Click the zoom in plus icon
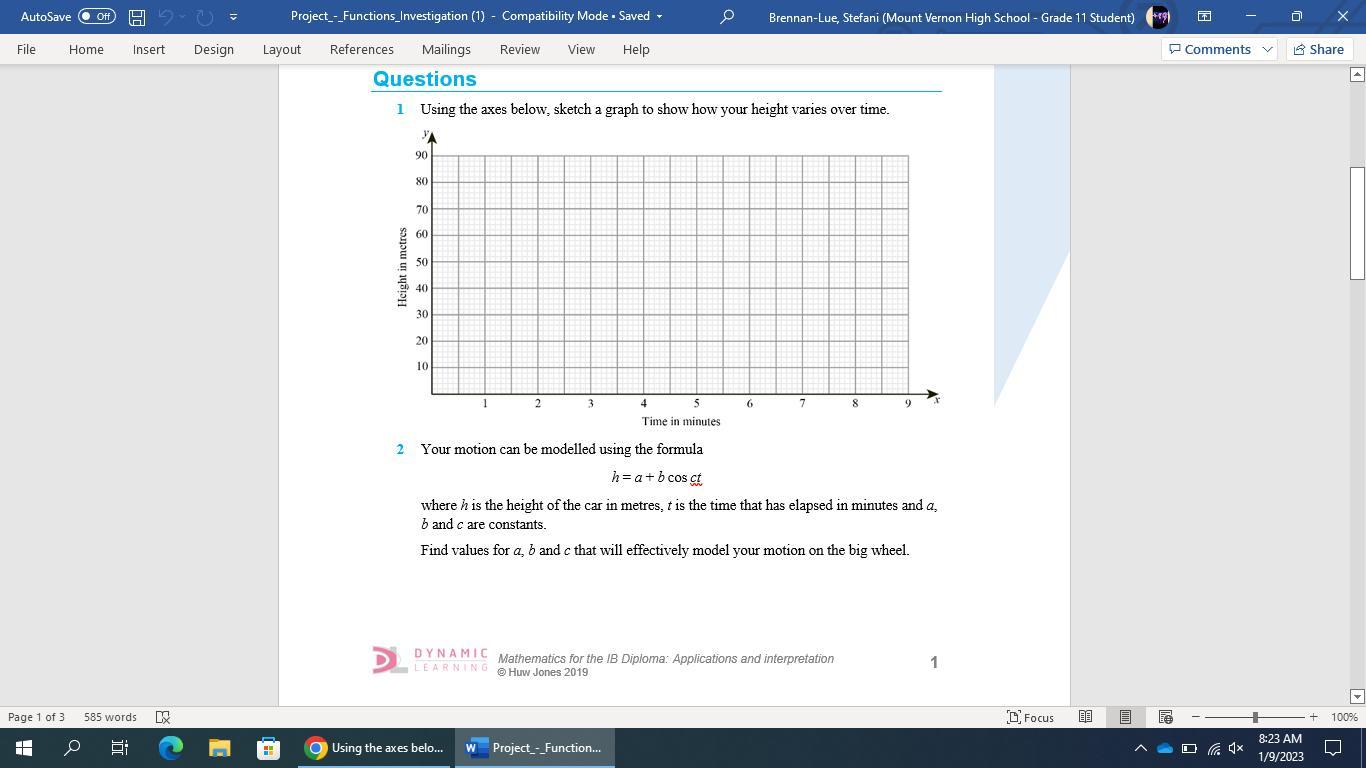The image size is (1366, 768). 1313,717
